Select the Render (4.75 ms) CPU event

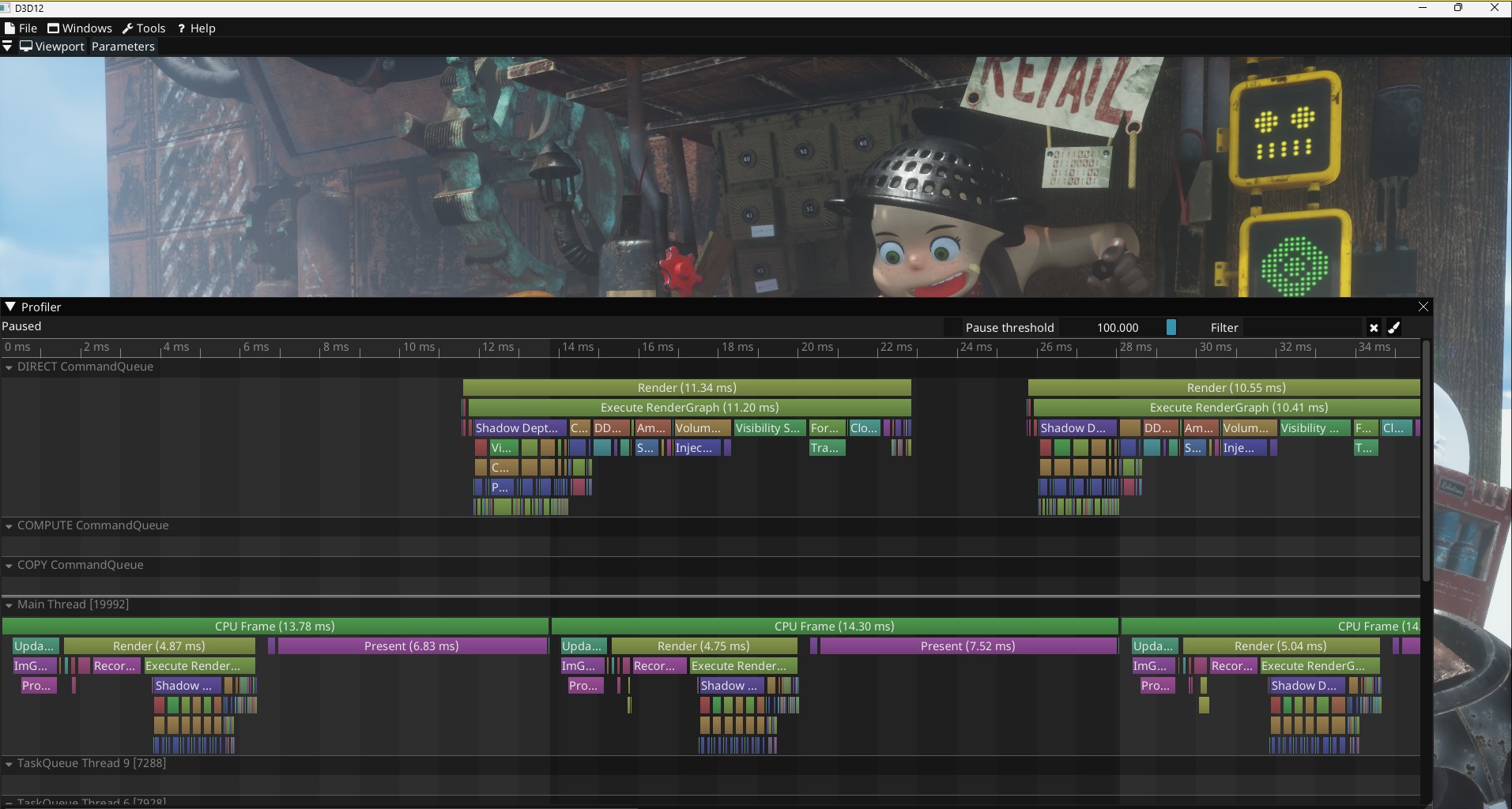pos(703,646)
